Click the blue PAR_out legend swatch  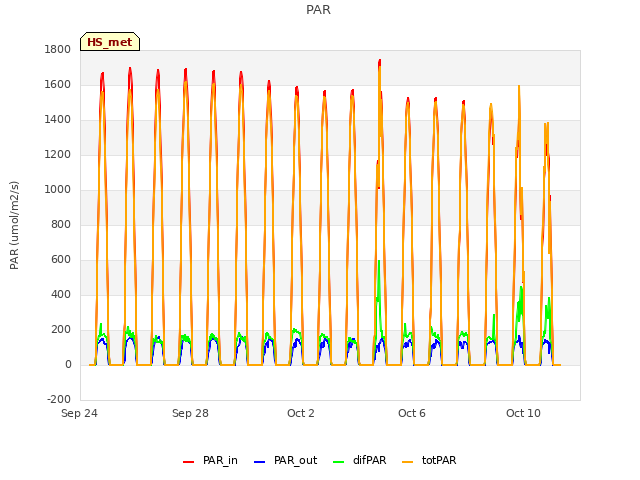click(259, 462)
